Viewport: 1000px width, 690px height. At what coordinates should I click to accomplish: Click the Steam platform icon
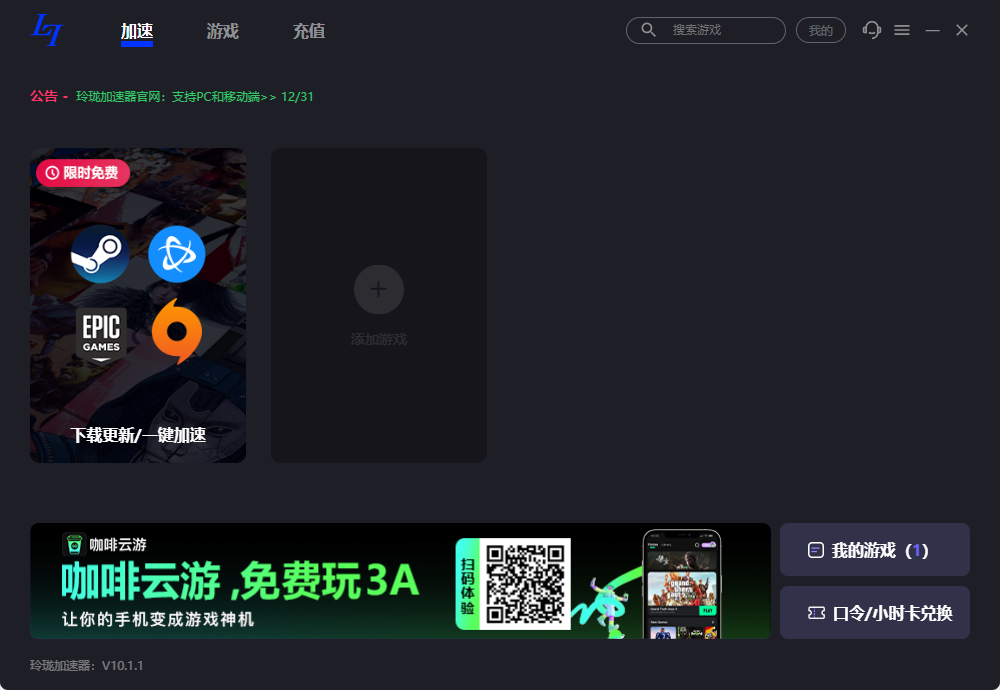point(99,254)
